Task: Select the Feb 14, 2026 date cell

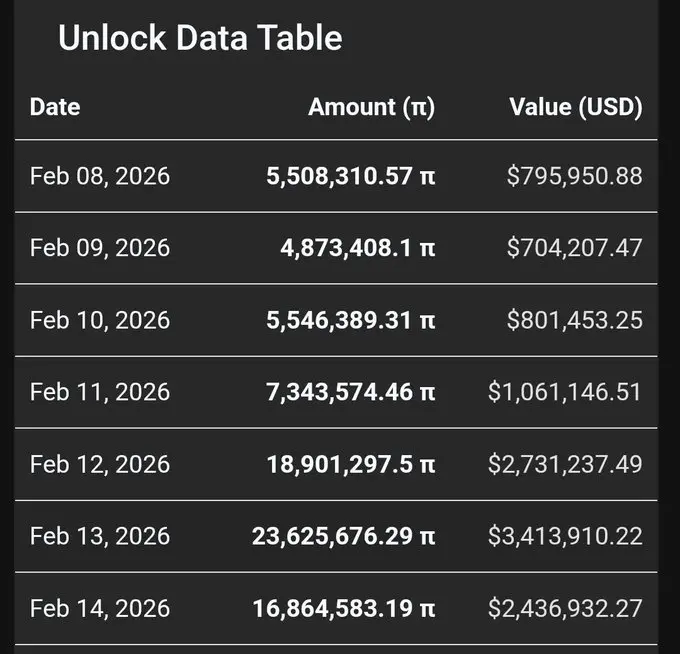Action: click(x=100, y=608)
